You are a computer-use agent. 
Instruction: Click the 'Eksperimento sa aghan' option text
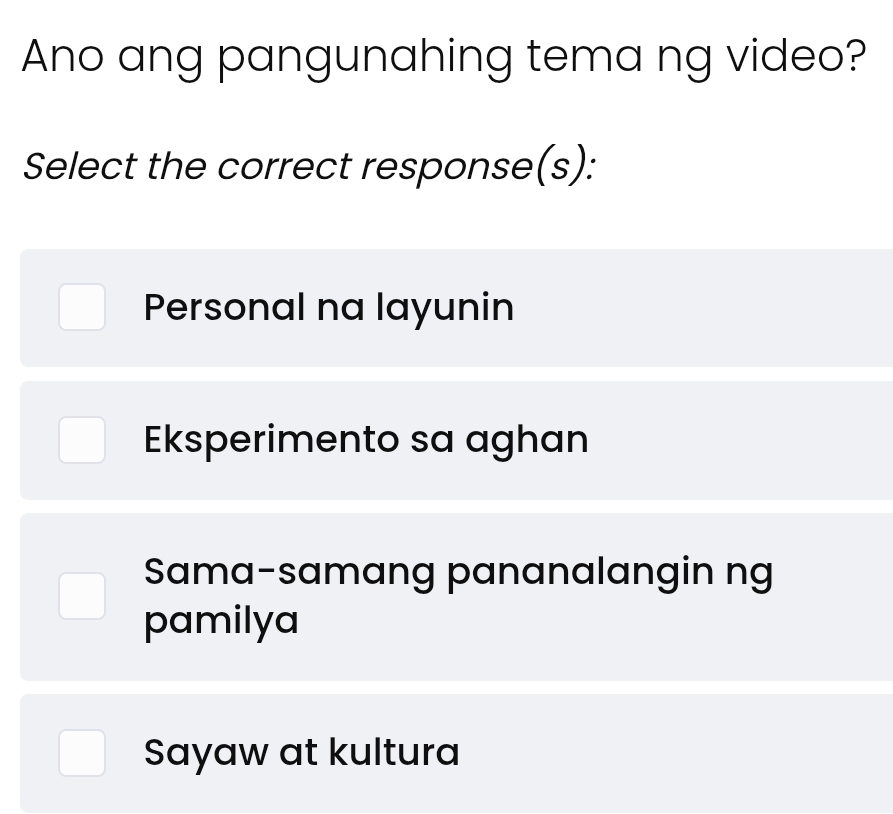coord(366,440)
